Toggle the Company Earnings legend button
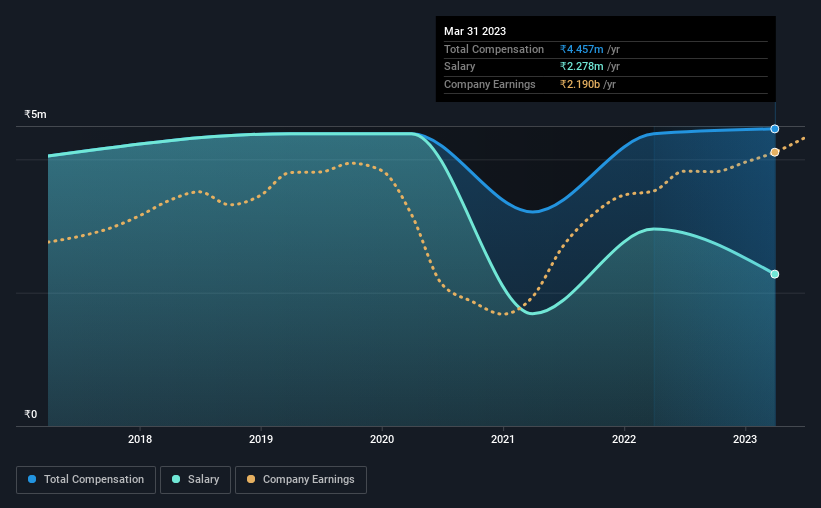This screenshot has width=821, height=508. pyautogui.click(x=301, y=480)
